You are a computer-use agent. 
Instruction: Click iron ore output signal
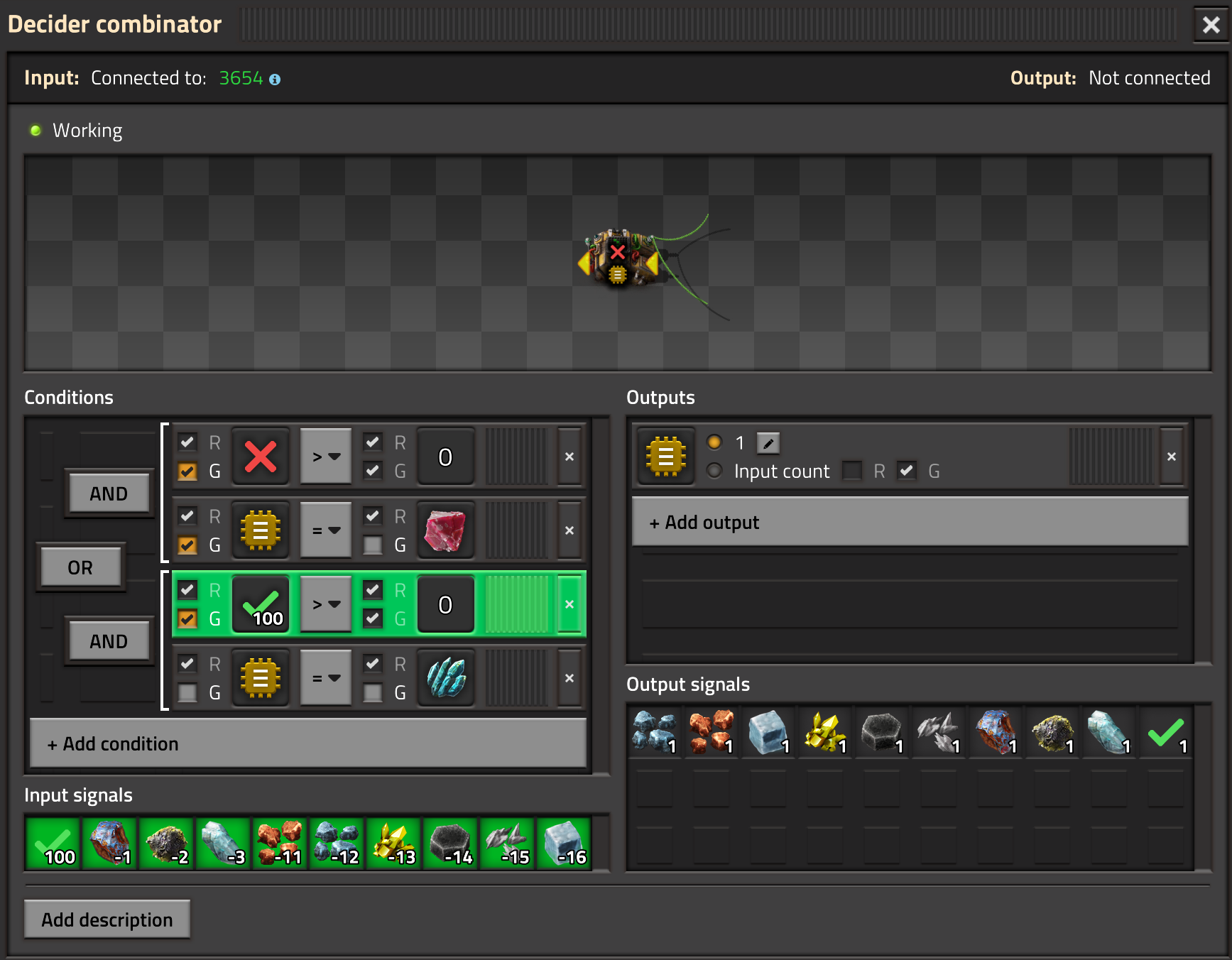(654, 732)
